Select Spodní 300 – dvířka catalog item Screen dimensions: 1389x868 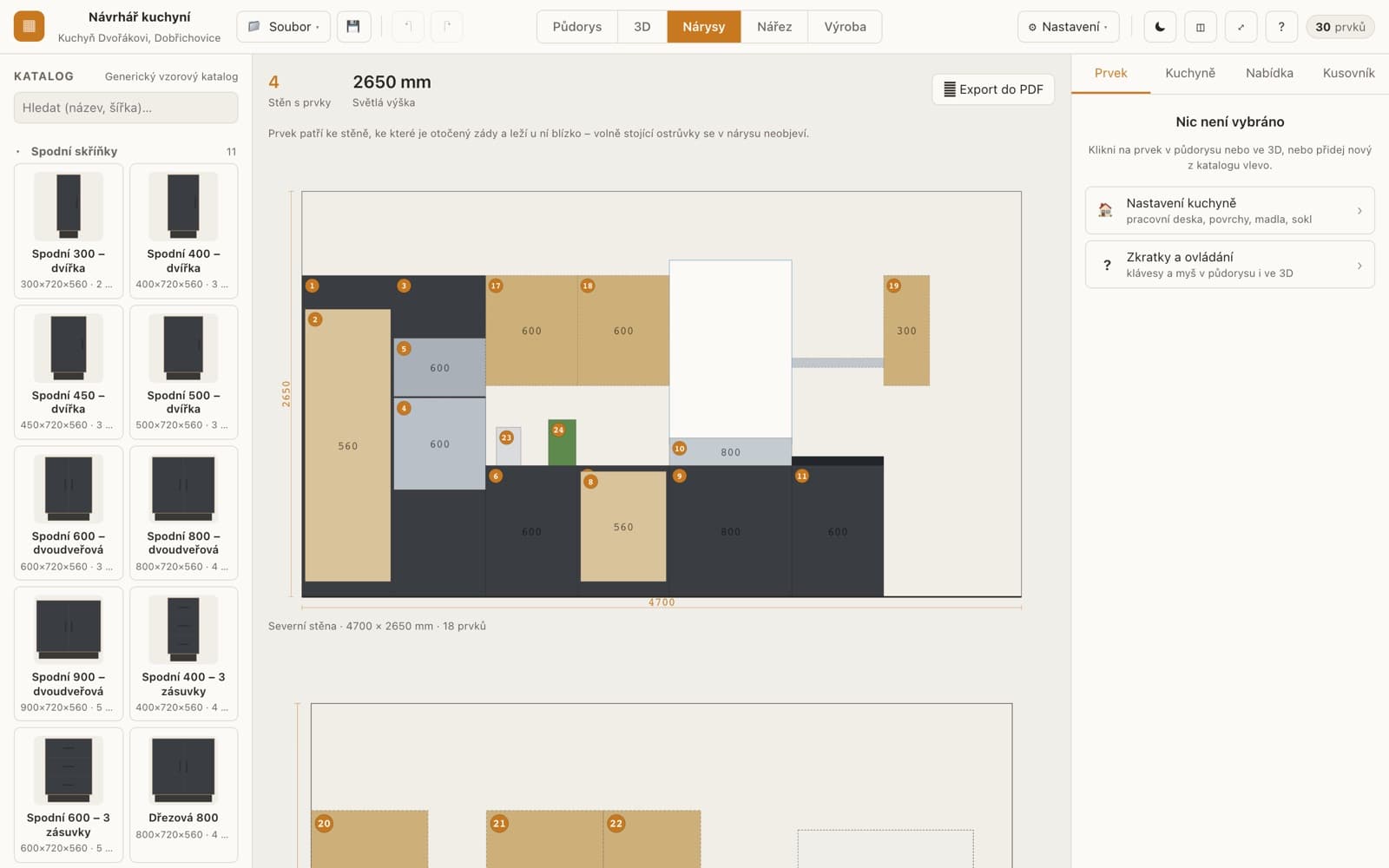tap(69, 230)
